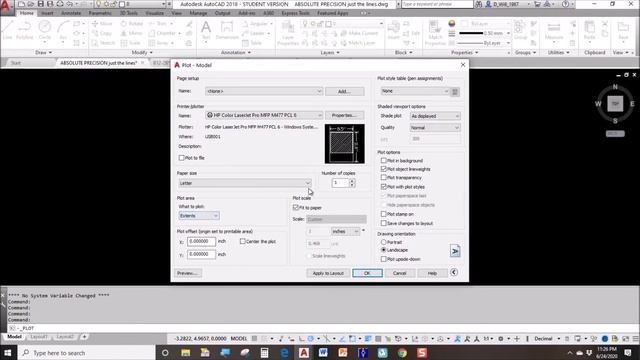This screenshot has width=640, height=360.
Task: Open the AutoCAD application menu button
Action: click(x=6, y=6)
